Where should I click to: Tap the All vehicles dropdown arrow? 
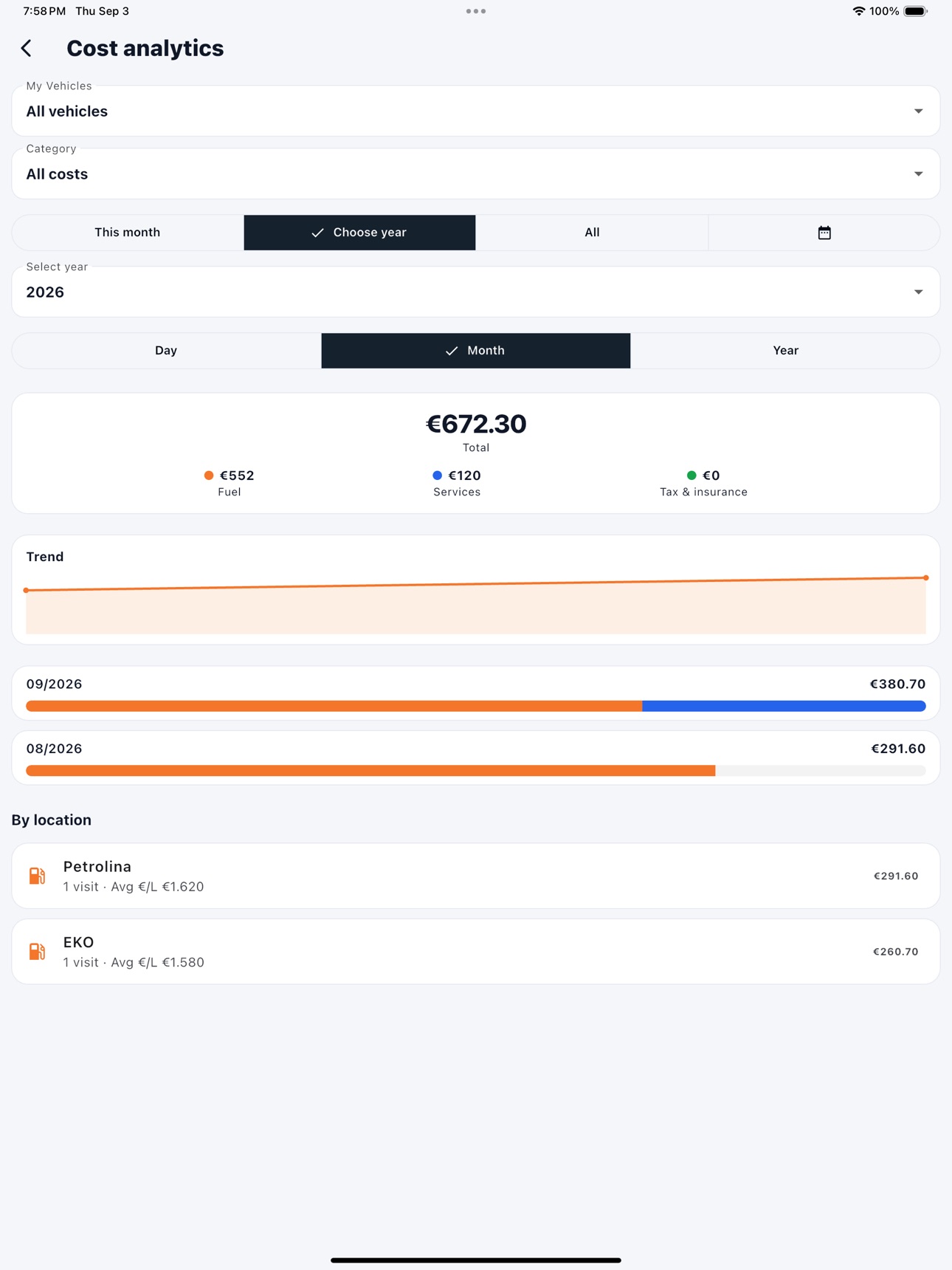point(919,111)
